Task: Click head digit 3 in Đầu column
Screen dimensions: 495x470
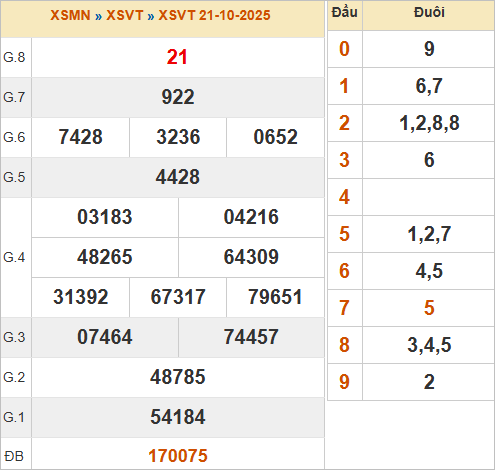Action: pyautogui.click(x=344, y=160)
